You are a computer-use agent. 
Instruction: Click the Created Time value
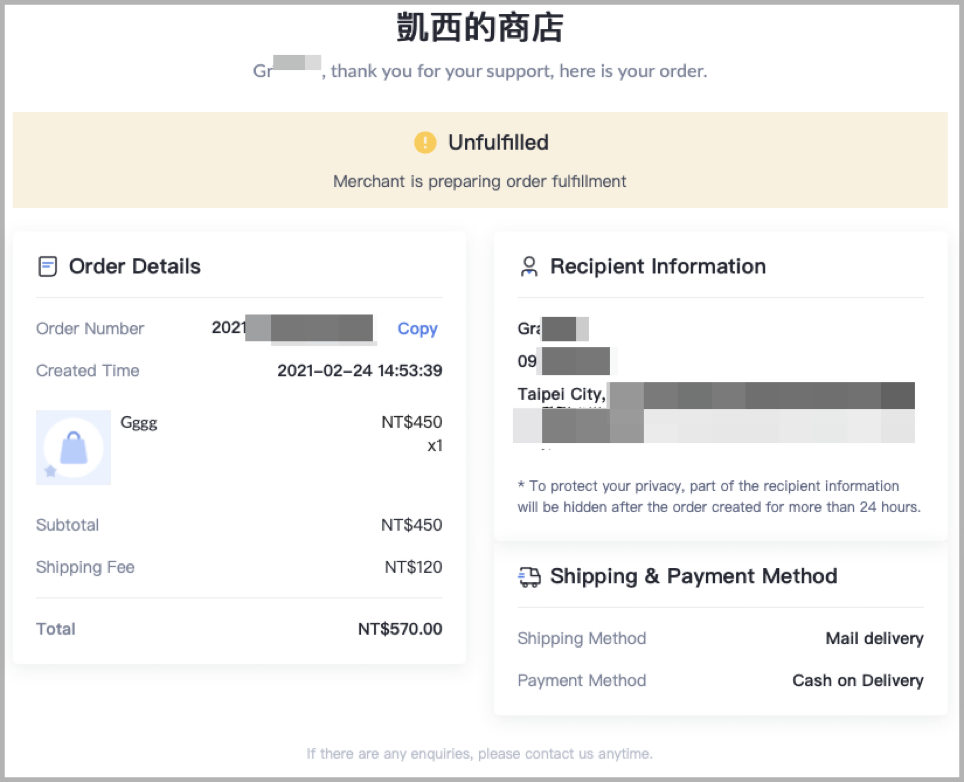(360, 371)
